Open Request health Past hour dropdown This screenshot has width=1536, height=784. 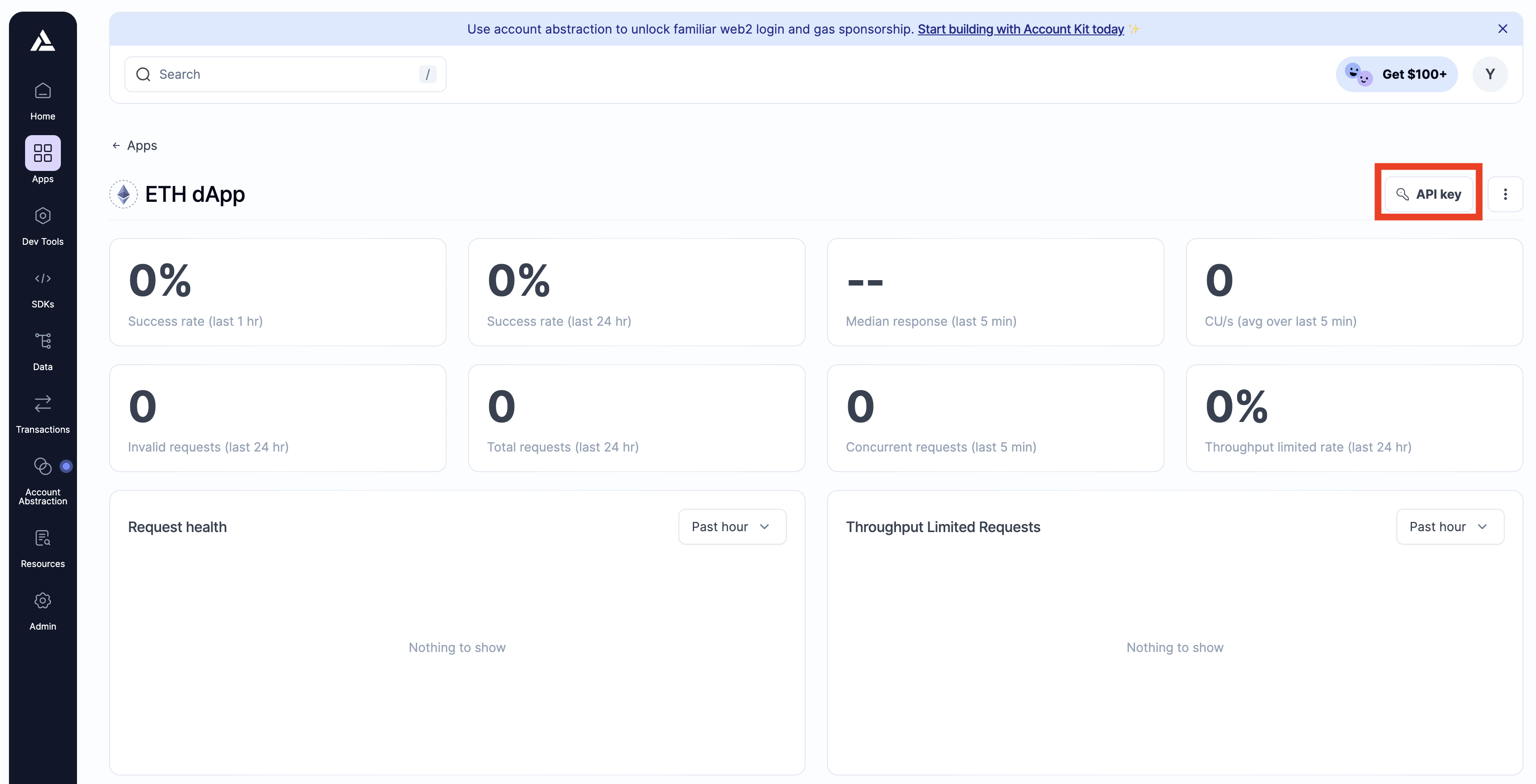tap(732, 526)
